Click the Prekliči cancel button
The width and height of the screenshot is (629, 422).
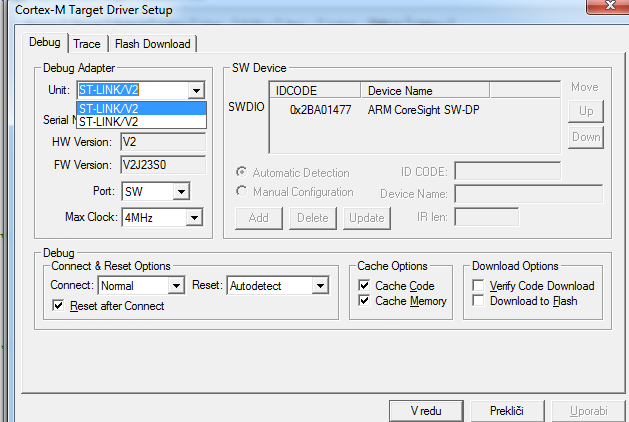tap(507, 411)
